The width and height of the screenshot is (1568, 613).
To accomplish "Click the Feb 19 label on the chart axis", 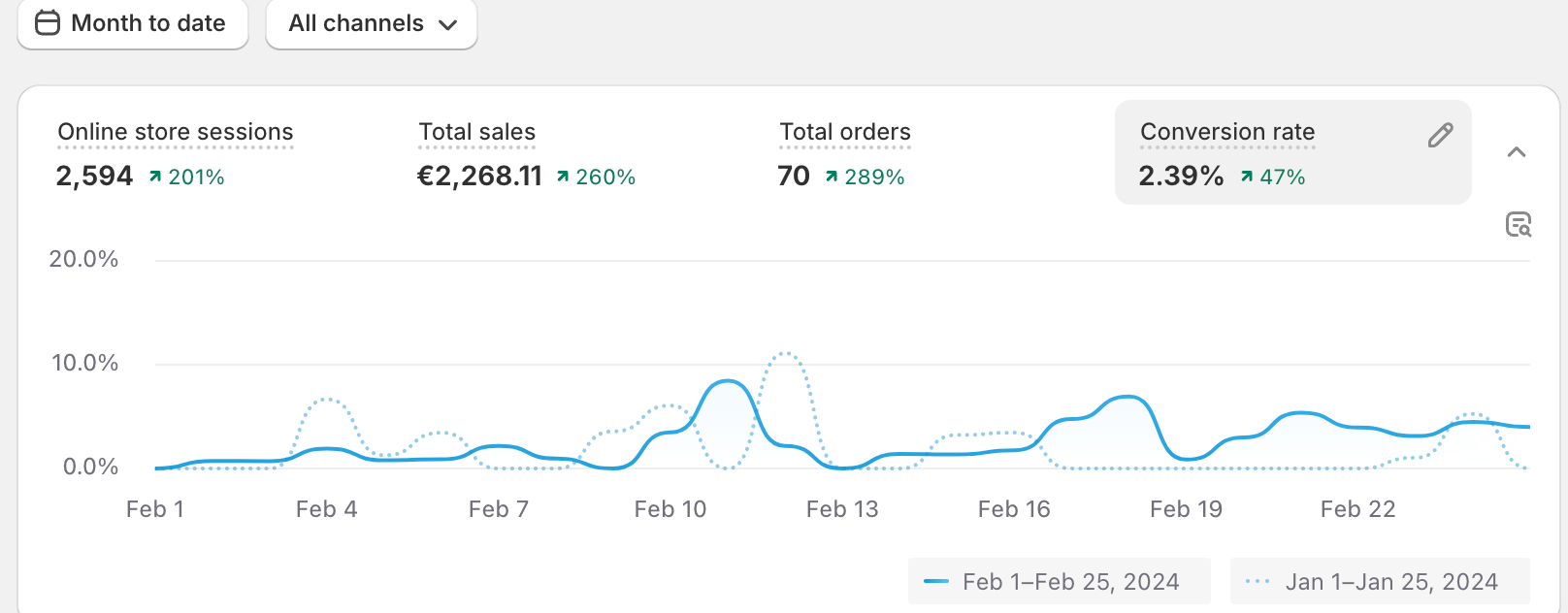I will tap(1186, 509).
